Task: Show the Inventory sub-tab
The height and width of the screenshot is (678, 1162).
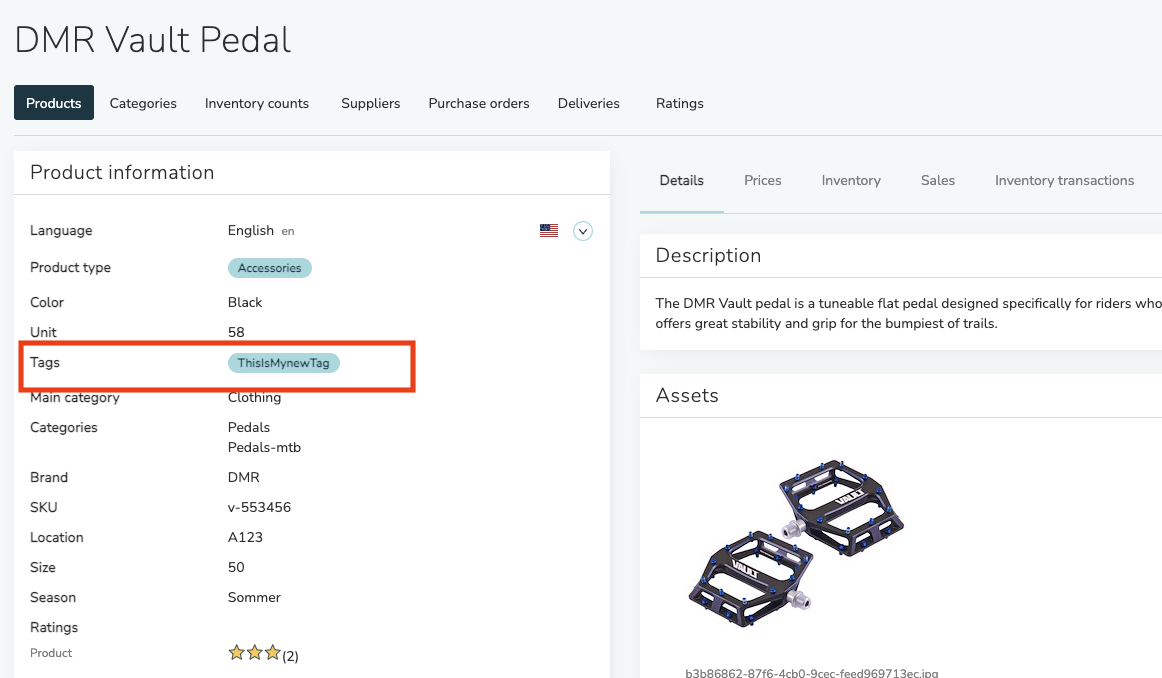Action: [x=851, y=180]
